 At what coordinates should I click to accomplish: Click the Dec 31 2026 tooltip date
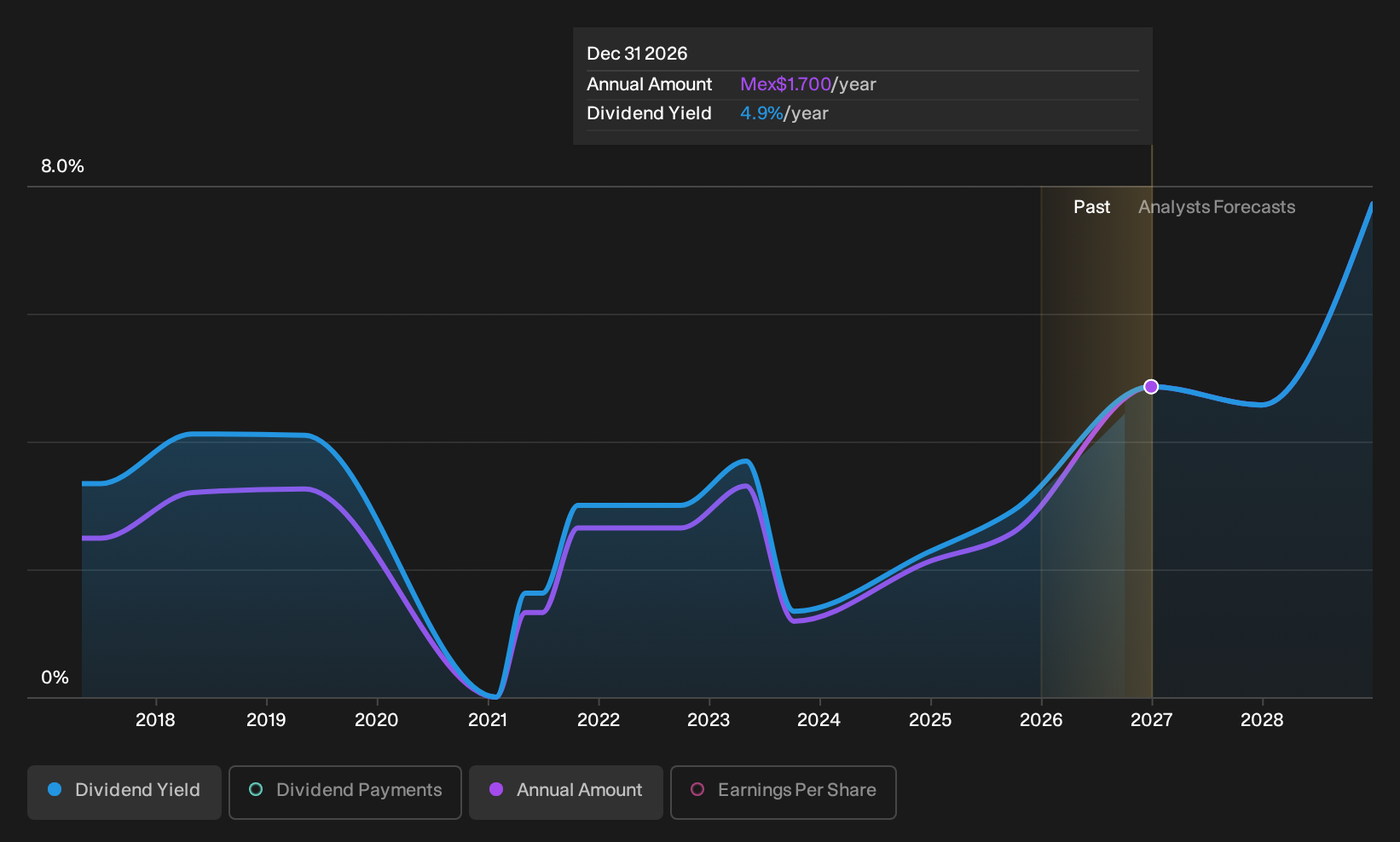637,54
